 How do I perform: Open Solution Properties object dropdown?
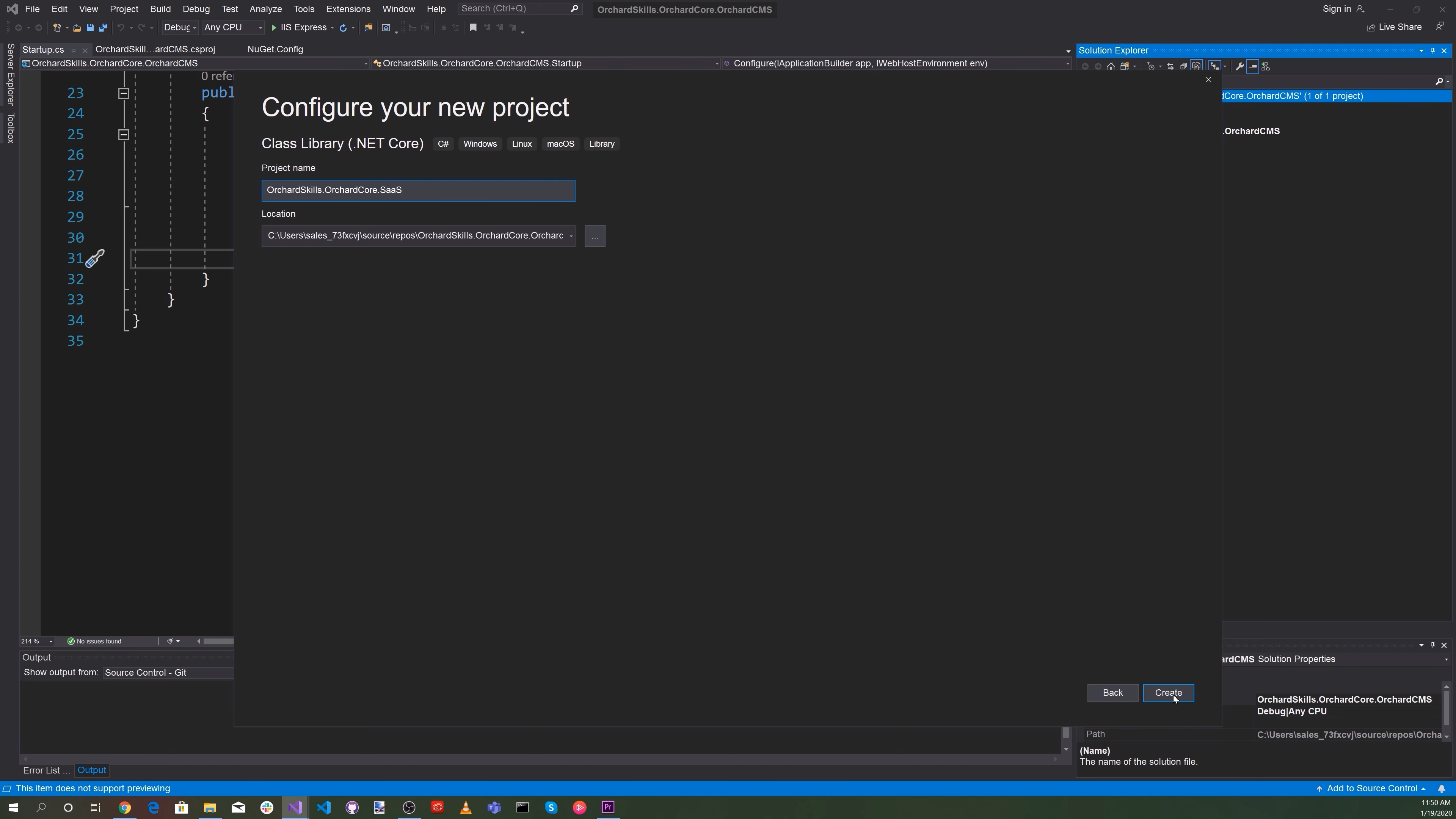click(1446, 660)
